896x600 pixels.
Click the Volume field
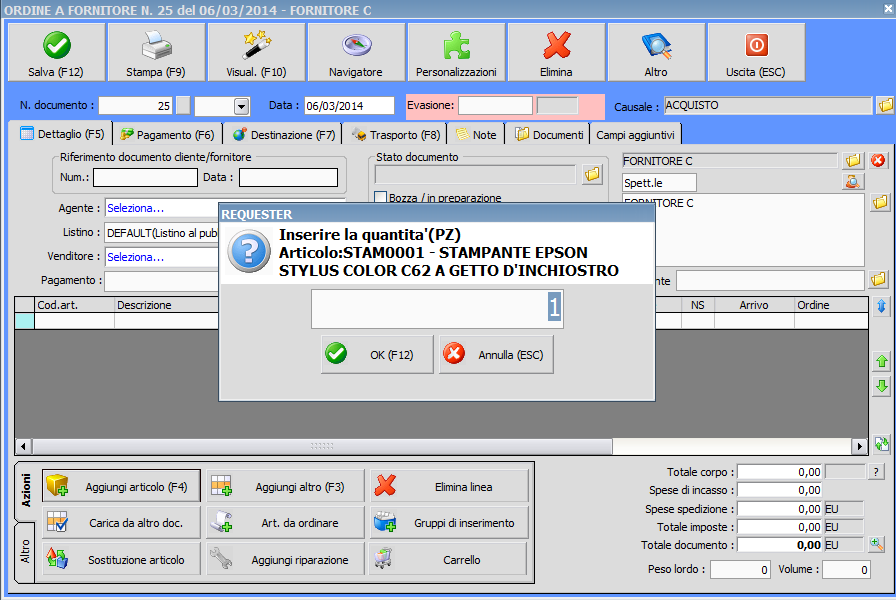click(x=846, y=569)
